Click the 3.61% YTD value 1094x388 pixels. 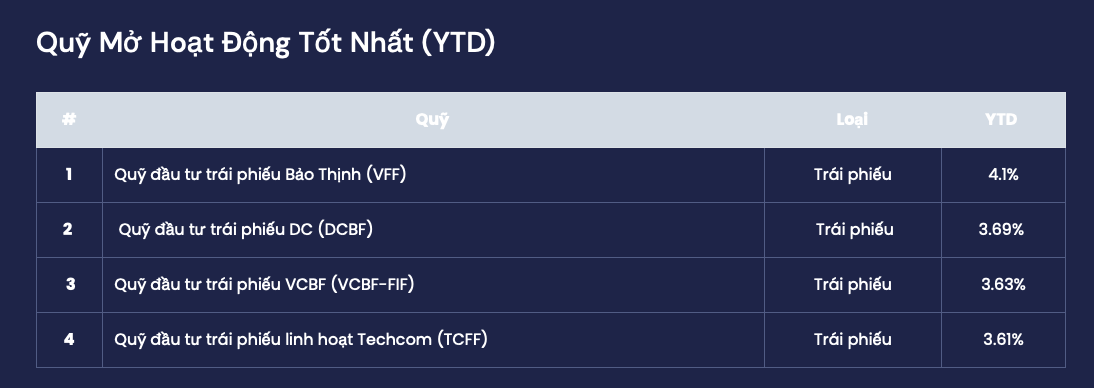1003,340
